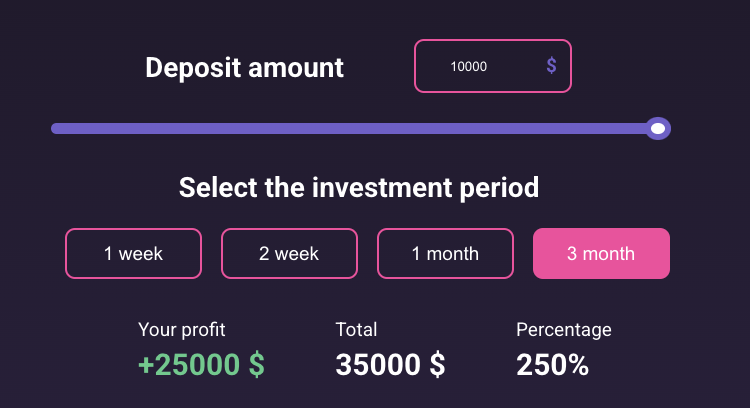Pick the 1 month investment period
750x408 pixels.
(x=445, y=254)
